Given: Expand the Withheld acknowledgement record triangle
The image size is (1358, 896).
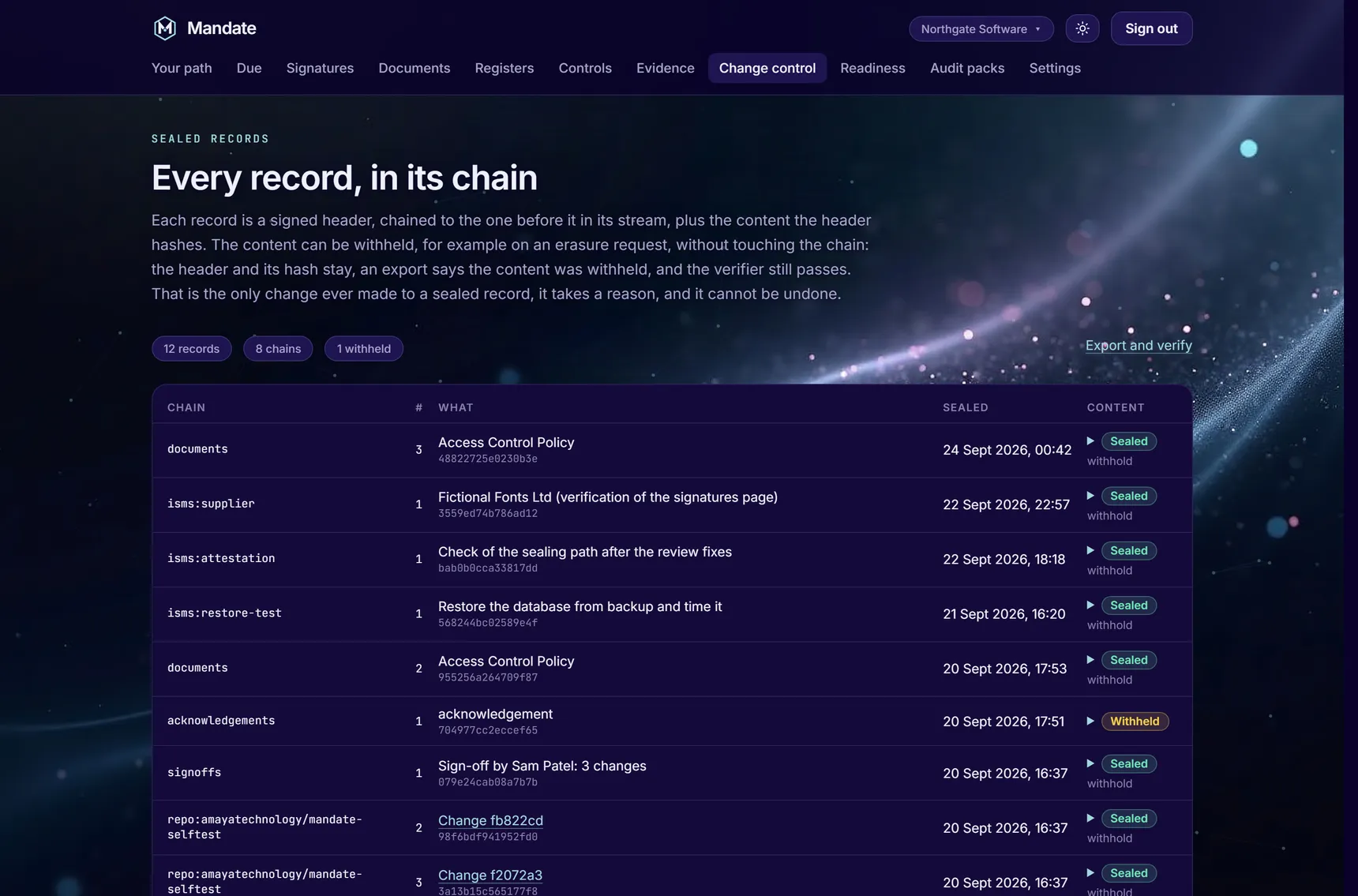Looking at the screenshot, I should click(x=1090, y=722).
